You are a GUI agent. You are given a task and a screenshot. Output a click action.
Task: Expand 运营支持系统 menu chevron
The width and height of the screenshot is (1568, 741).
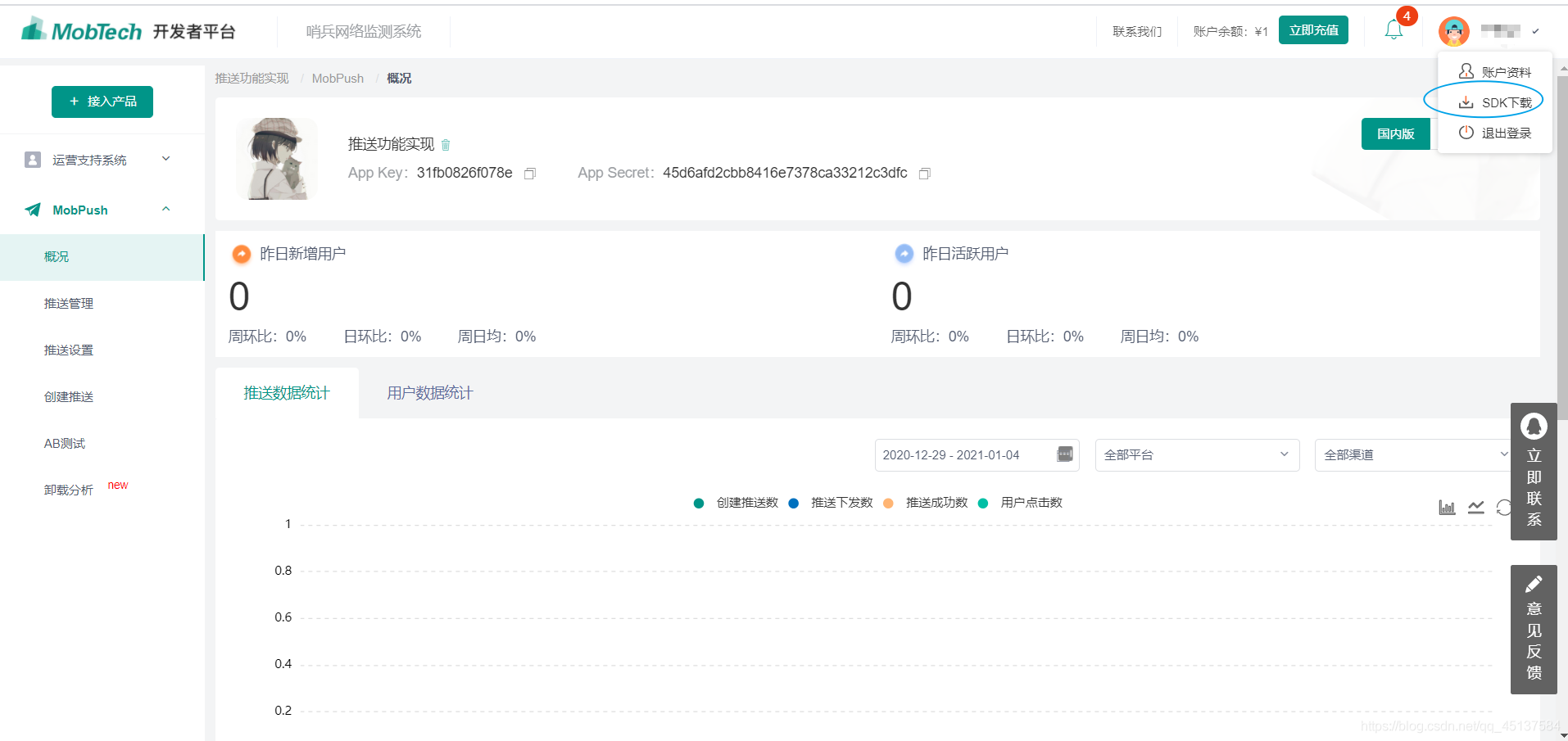(x=166, y=159)
